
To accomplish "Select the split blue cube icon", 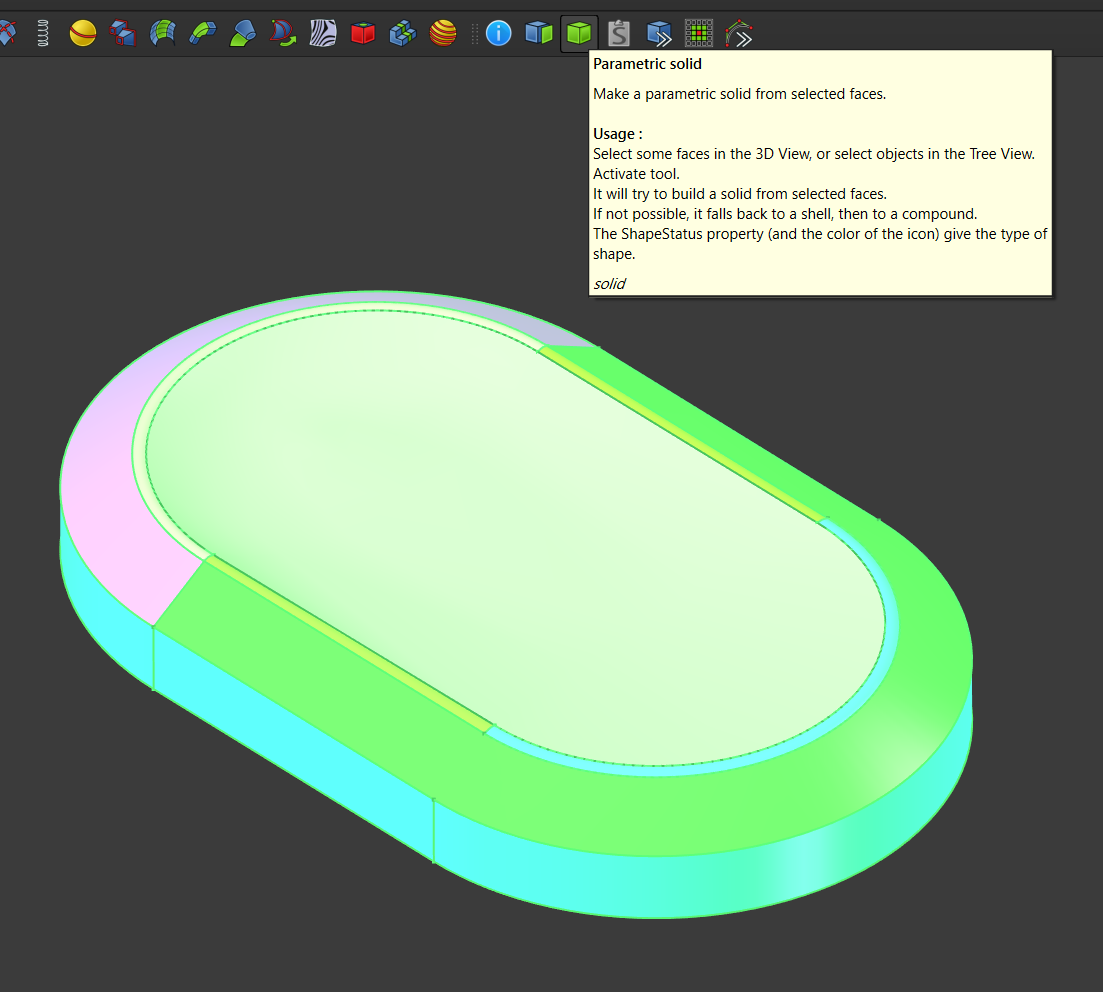I will 539,34.
